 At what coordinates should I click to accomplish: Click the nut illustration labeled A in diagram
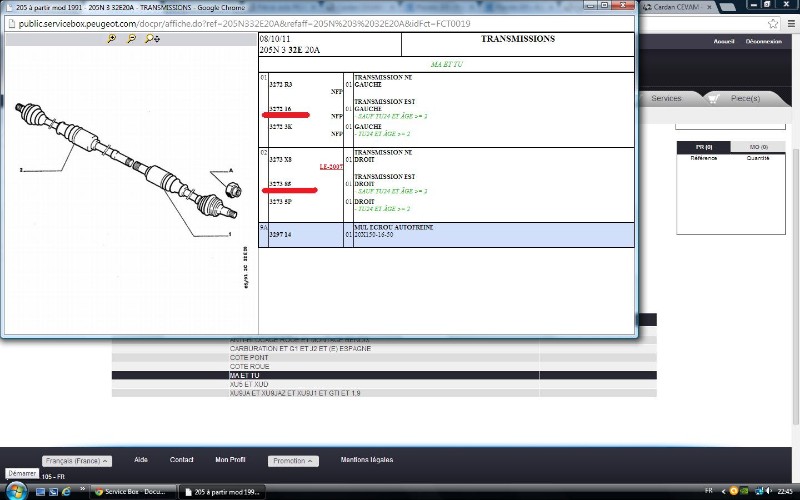233,190
